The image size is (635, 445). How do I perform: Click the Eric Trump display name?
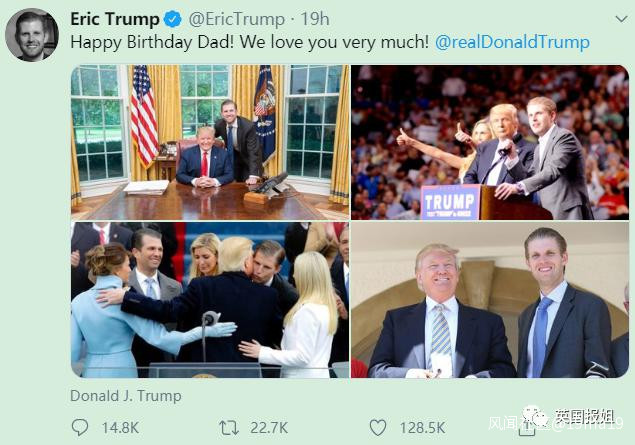point(115,19)
